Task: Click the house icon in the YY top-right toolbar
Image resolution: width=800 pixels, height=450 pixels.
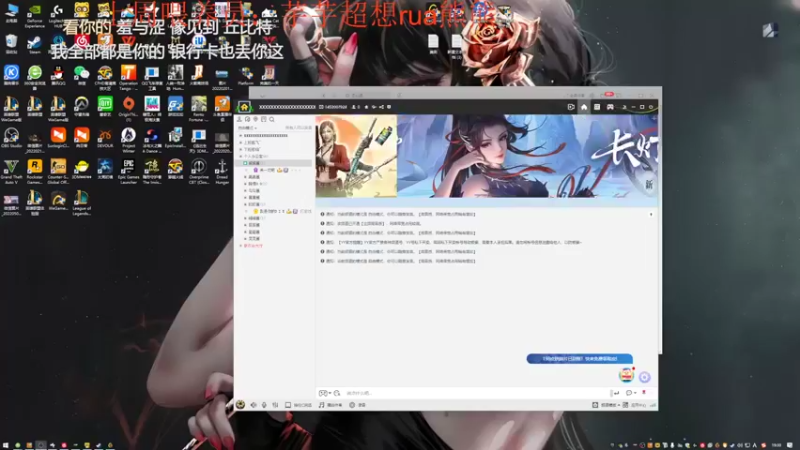Action: [584, 107]
